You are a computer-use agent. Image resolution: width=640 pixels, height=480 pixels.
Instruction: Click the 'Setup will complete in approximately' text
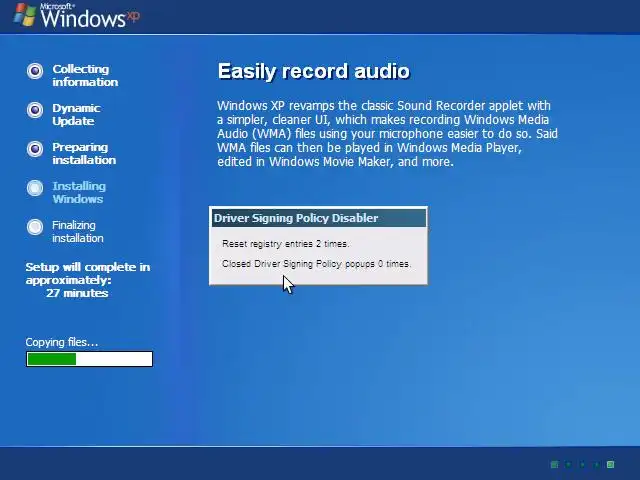tap(88, 273)
